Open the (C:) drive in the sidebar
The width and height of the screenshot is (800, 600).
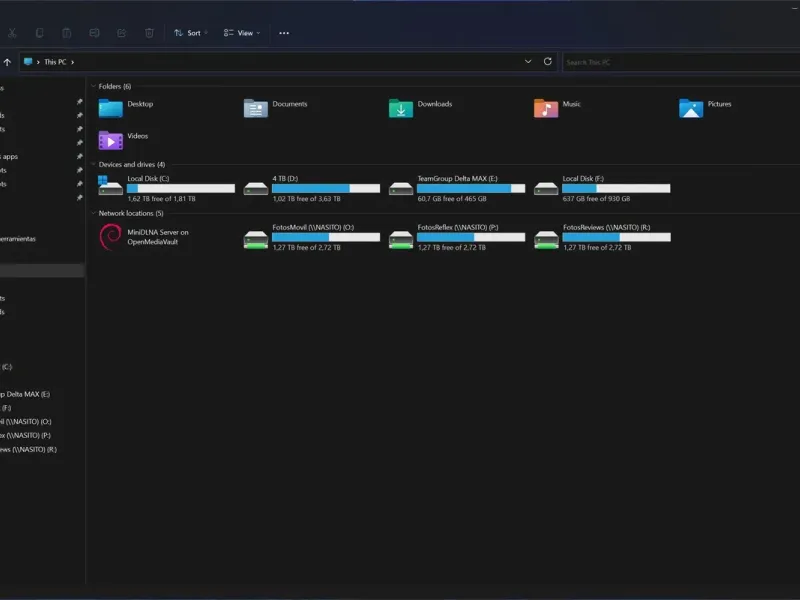click(7, 367)
